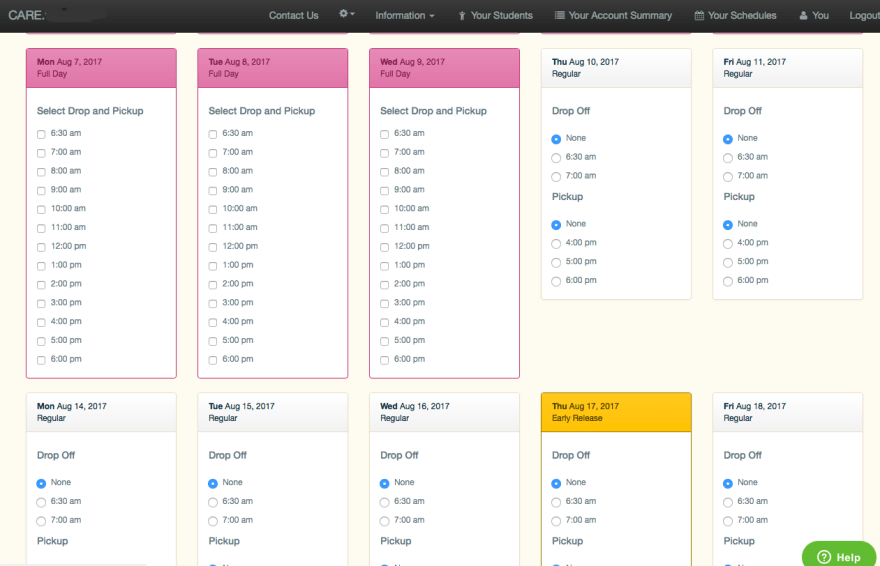Click the Logout link
Image resolution: width=880 pixels, height=566 pixels.
coord(863,16)
